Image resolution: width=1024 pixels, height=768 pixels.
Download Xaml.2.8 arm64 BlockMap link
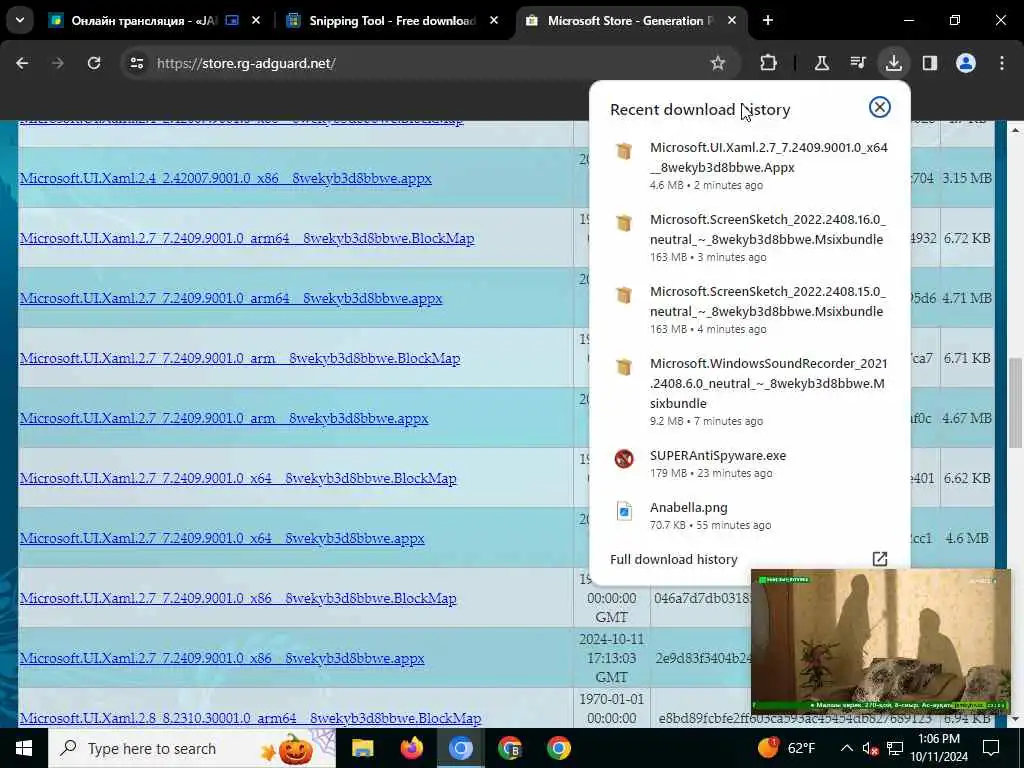pos(250,718)
